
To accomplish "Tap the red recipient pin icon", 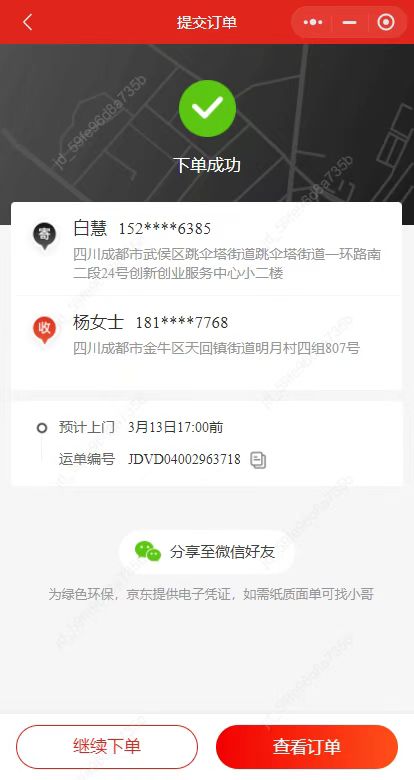I will pyautogui.click(x=44, y=329).
